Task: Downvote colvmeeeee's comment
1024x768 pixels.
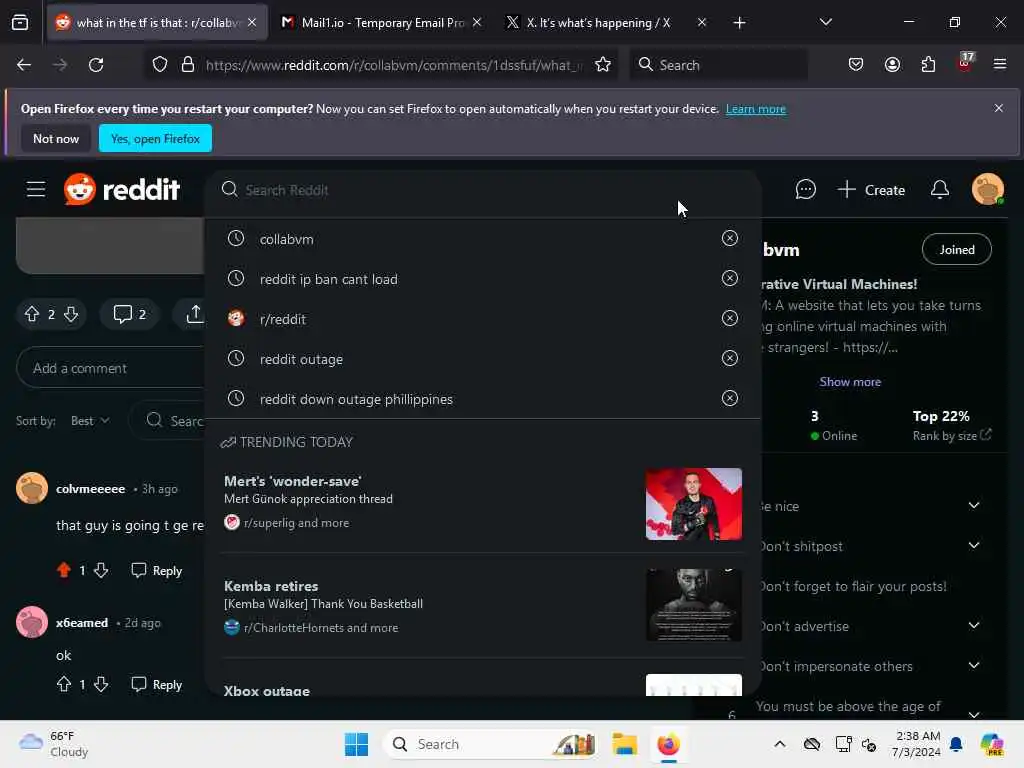Action: click(x=101, y=570)
